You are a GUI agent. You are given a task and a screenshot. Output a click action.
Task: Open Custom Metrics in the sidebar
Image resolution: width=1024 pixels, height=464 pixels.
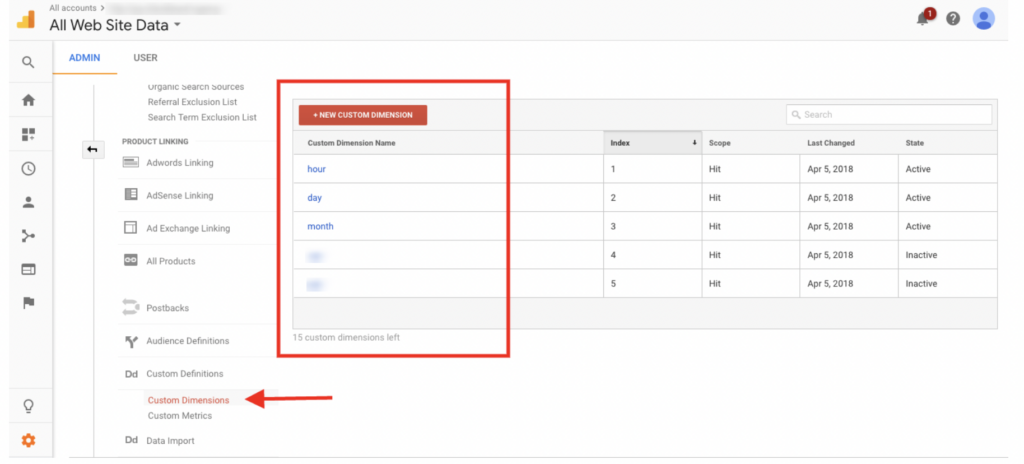click(x=179, y=415)
